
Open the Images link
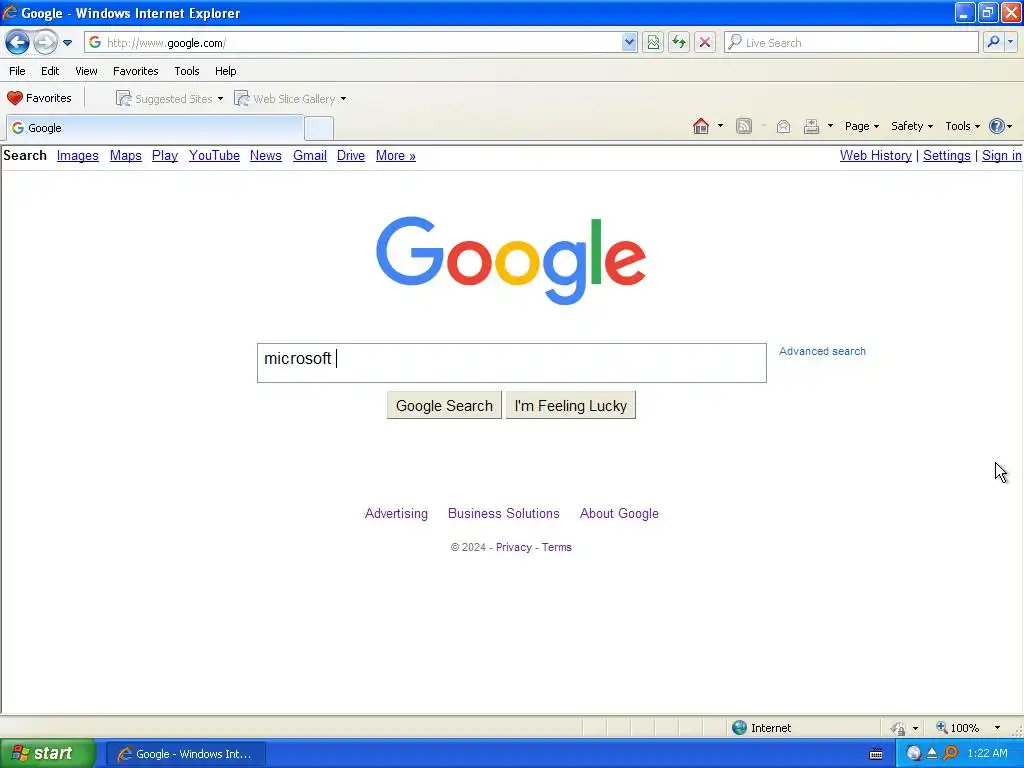tap(78, 155)
